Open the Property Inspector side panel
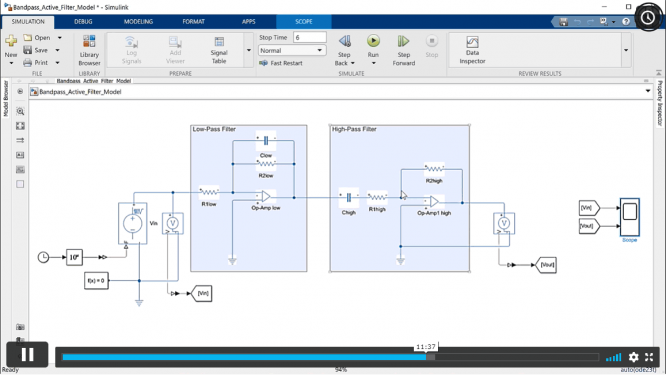This screenshot has width=666, height=375. click(660, 103)
